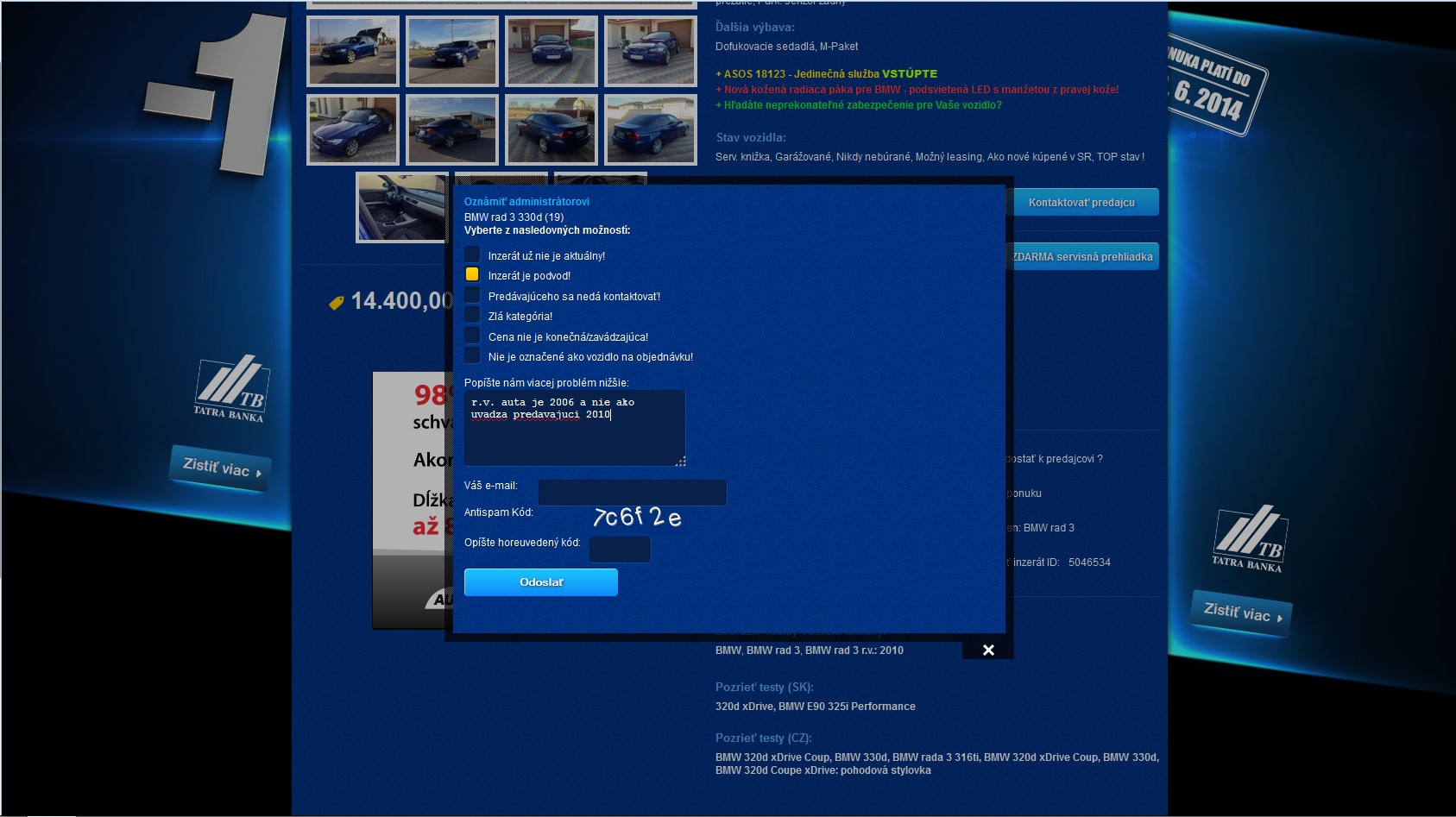Check 'Inzerát už nie je aktuálny!' option
1456x817 pixels.
(x=472, y=255)
